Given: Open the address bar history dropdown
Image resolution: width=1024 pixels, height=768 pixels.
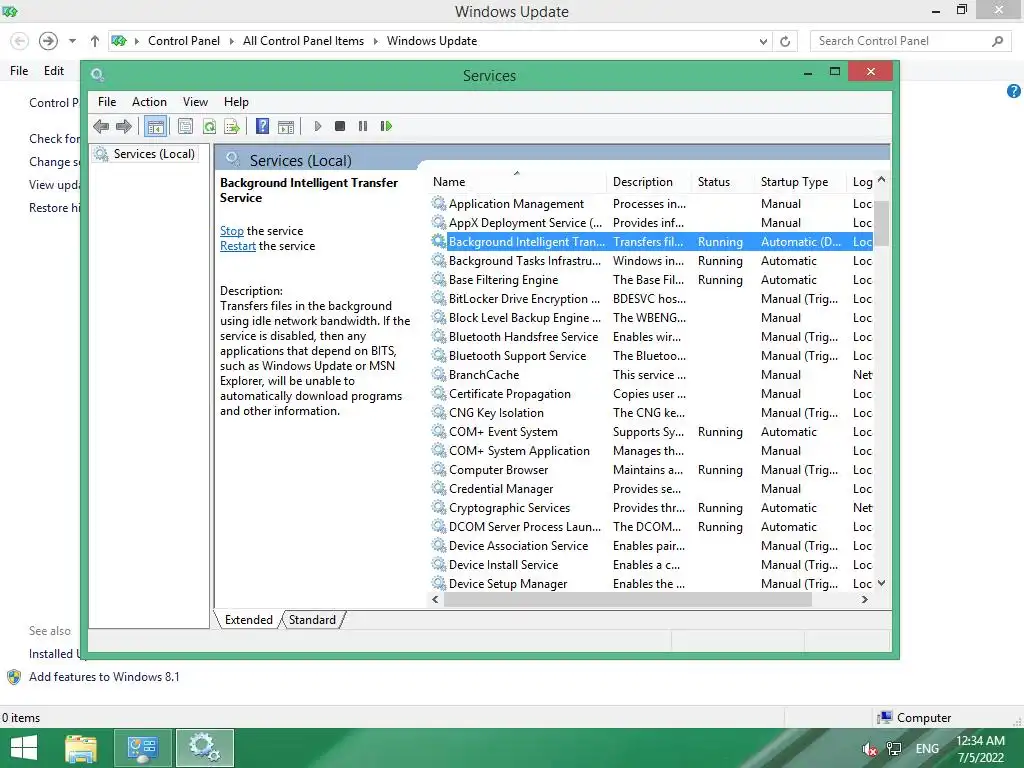Looking at the screenshot, I should [763, 41].
